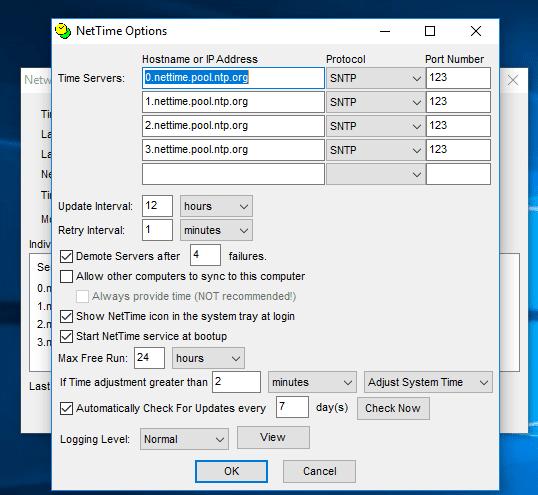The image size is (538, 495).
Task: Click the Cancel button
Action: [x=319, y=471]
